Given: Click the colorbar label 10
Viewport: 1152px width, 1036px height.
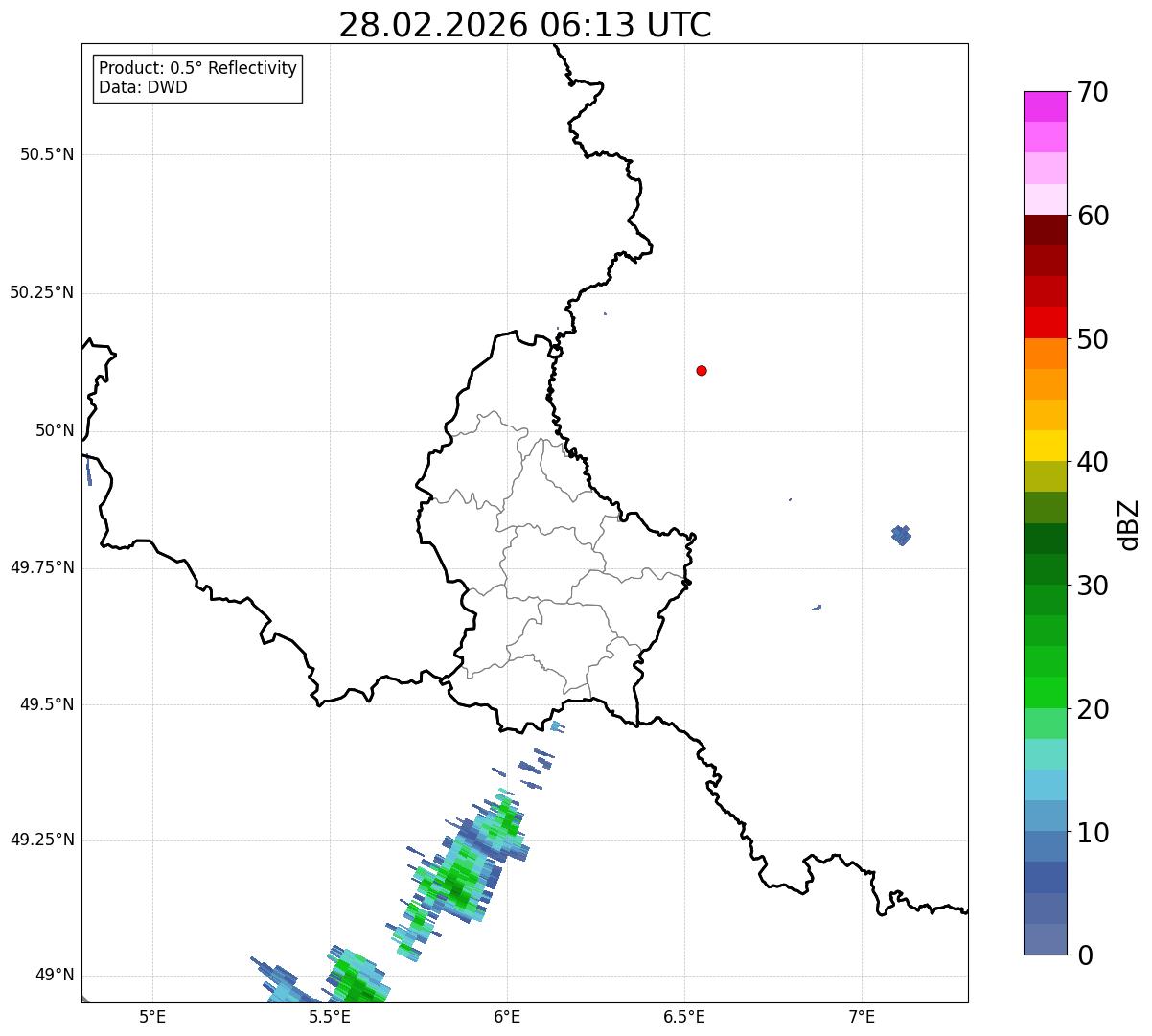Looking at the screenshot, I should coord(1094,832).
